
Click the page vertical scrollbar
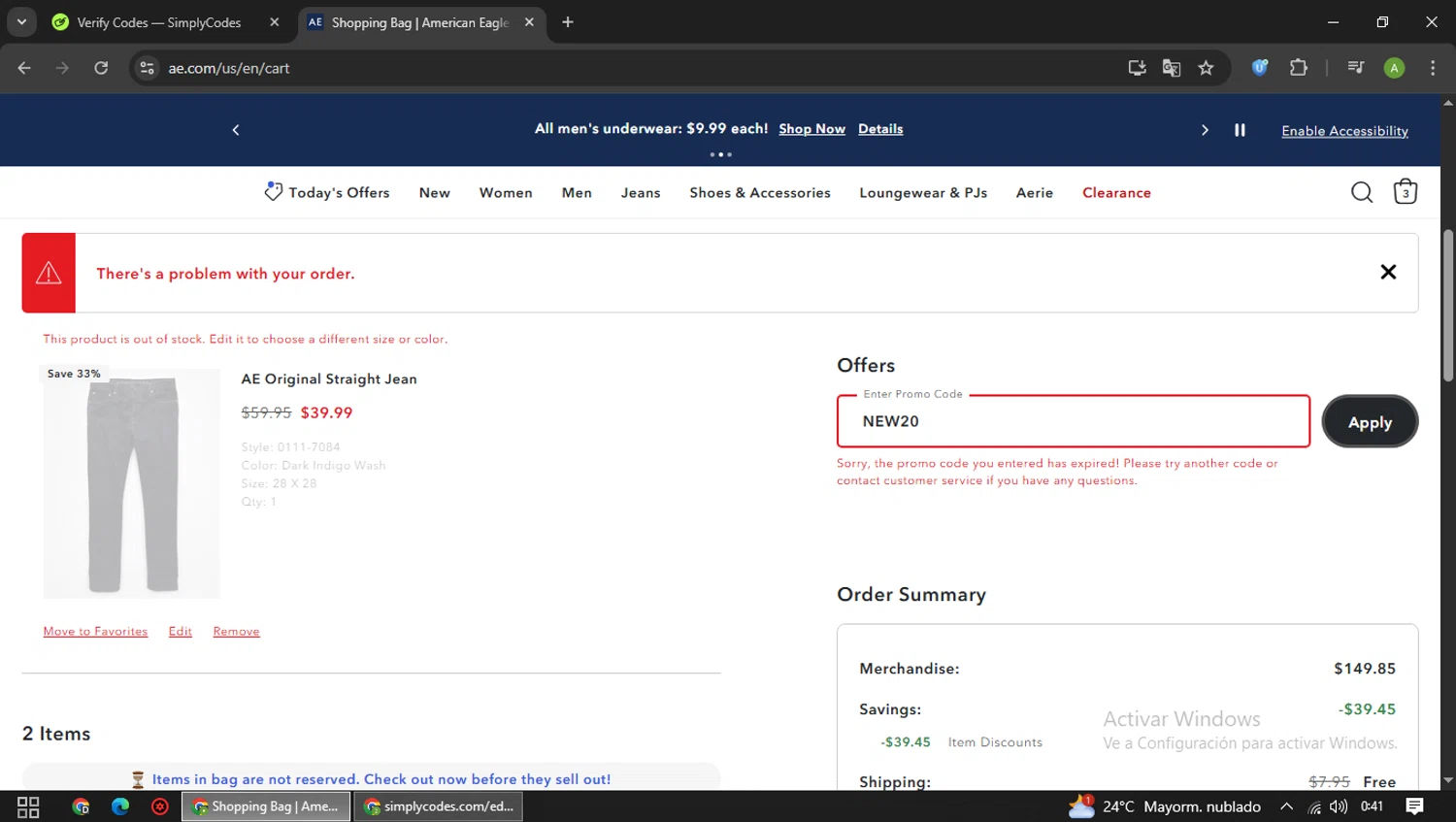[1448, 306]
